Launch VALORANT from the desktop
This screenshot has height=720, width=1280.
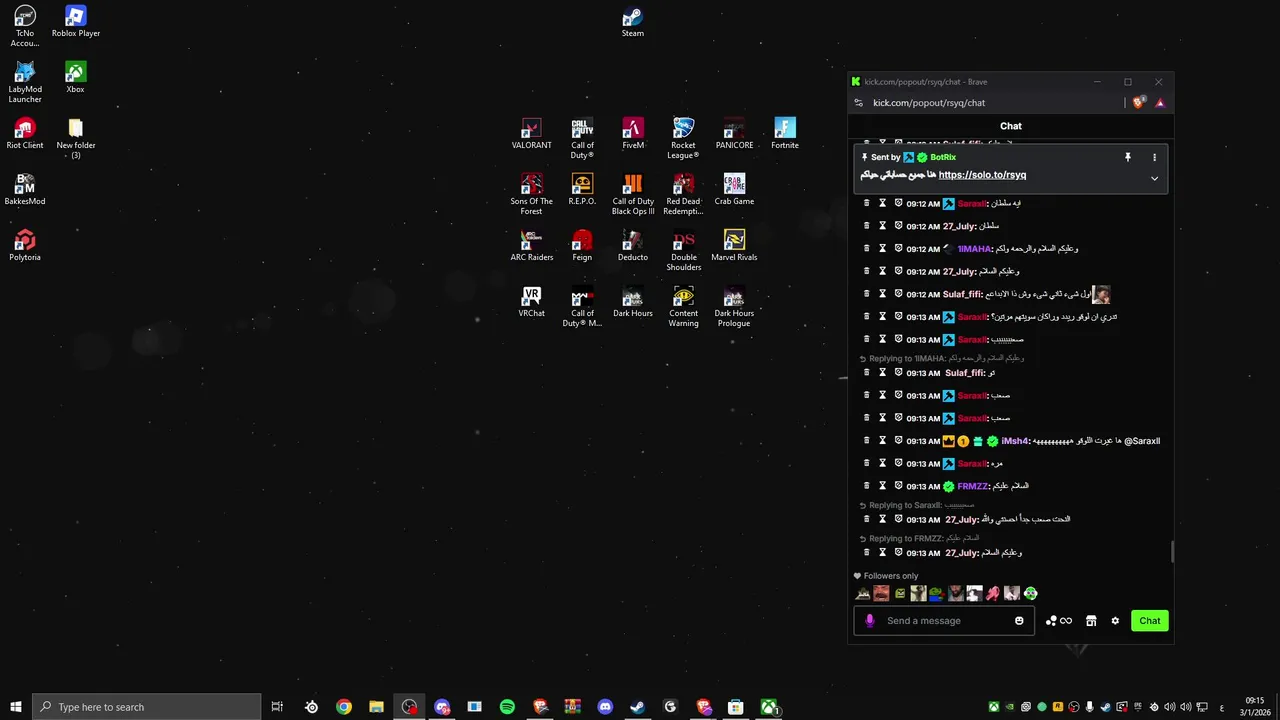coord(531,134)
